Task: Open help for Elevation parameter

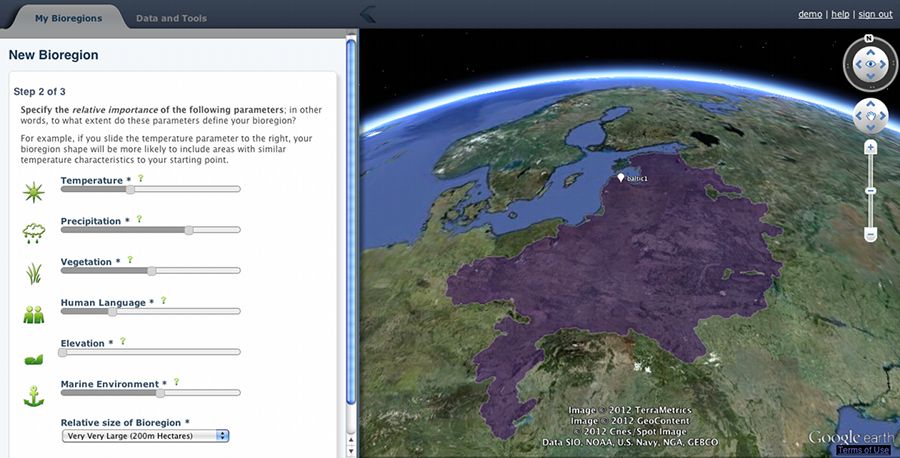Action: tap(122, 341)
